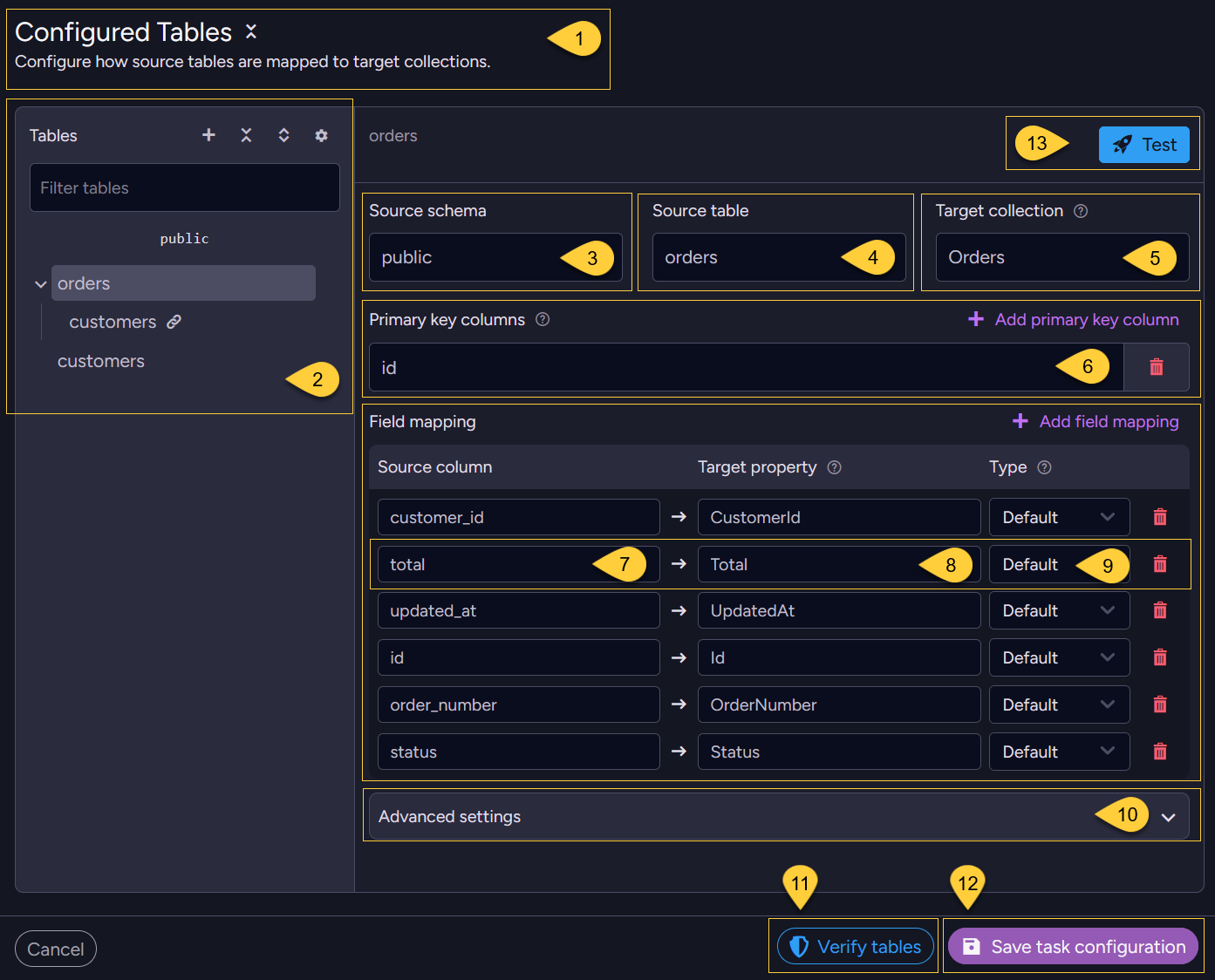Edit the CustomerId target property

click(839, 517)
